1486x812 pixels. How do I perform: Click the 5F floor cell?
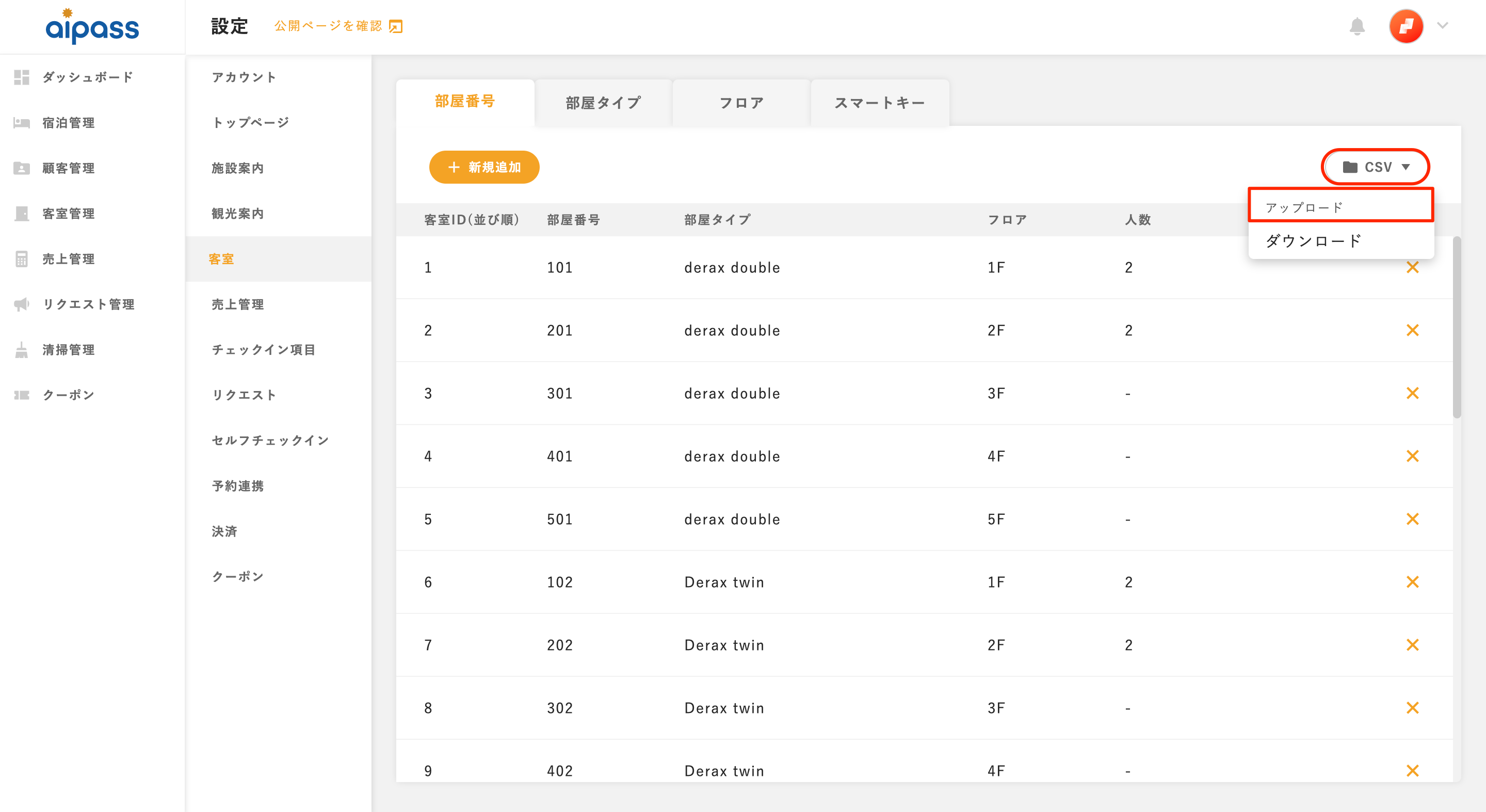click(x=996, y=519)
